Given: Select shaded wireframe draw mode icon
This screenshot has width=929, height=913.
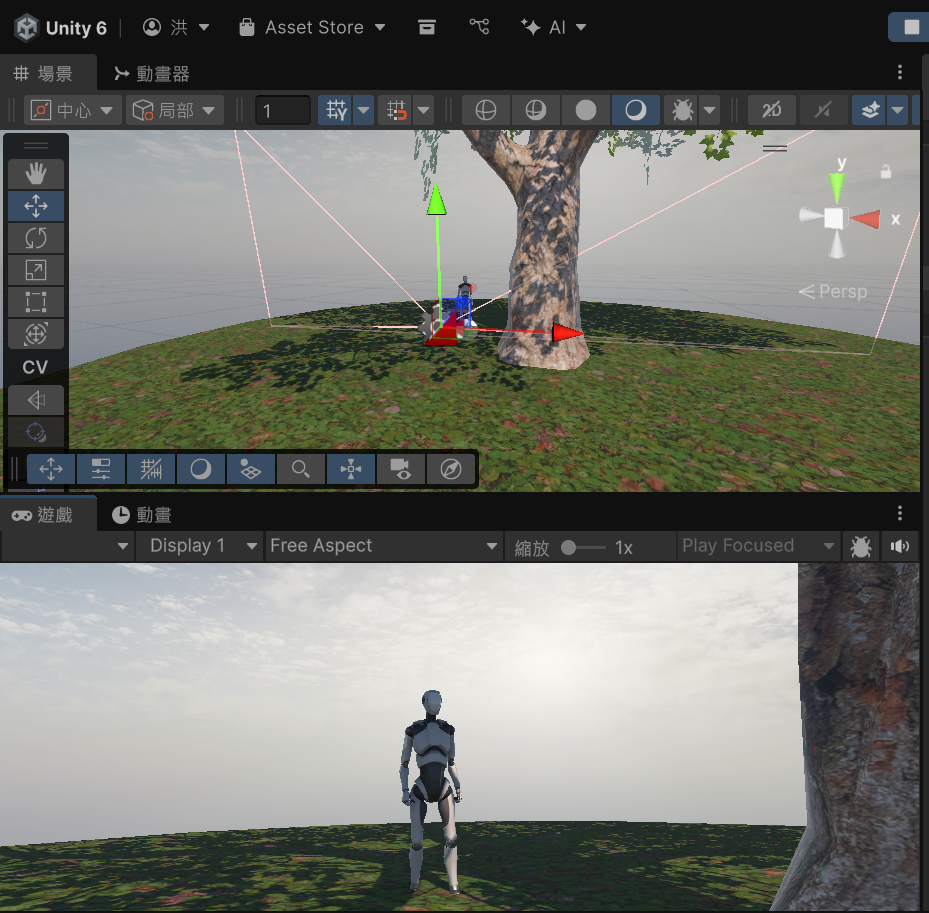Looking at the screenshot, I should tap(536, 110).
